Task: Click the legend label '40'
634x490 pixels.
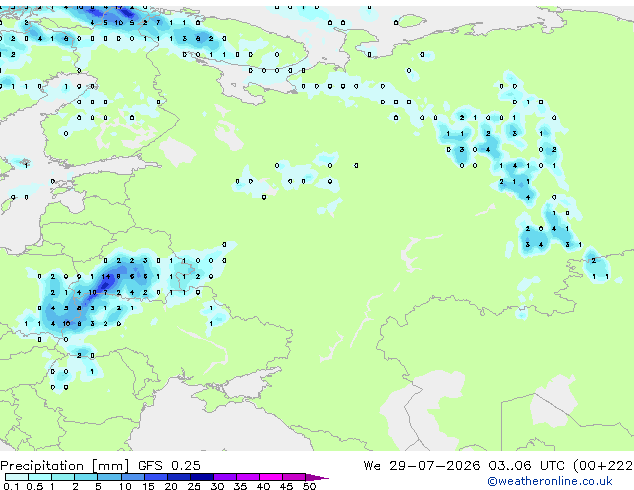Action: coord(263,486)
